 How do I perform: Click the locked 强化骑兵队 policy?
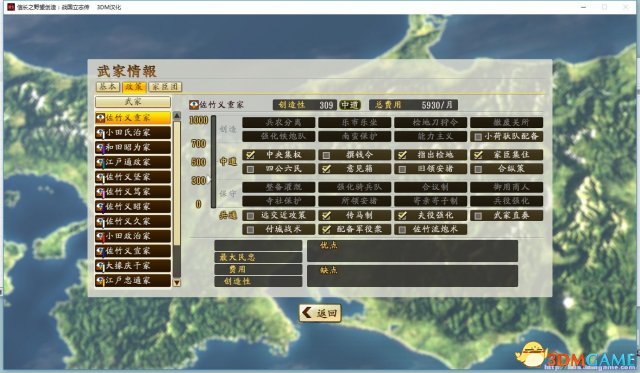pyautogui.click(x=355, y=187)
